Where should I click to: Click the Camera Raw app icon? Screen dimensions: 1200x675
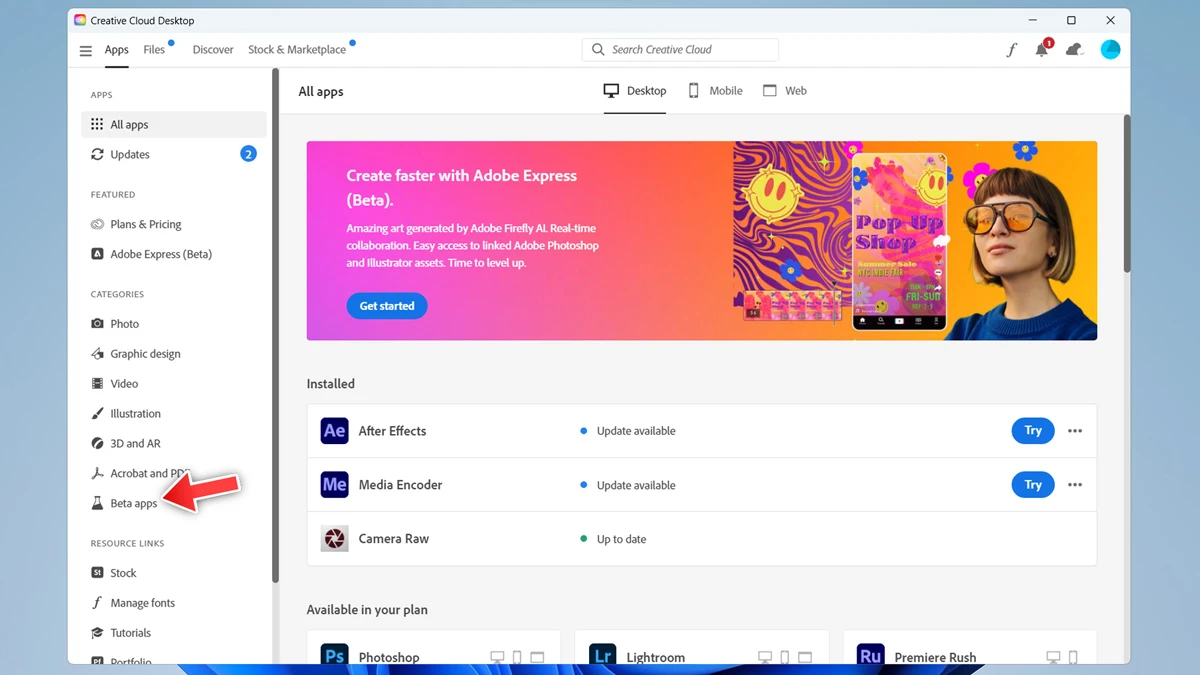(334, 538)
